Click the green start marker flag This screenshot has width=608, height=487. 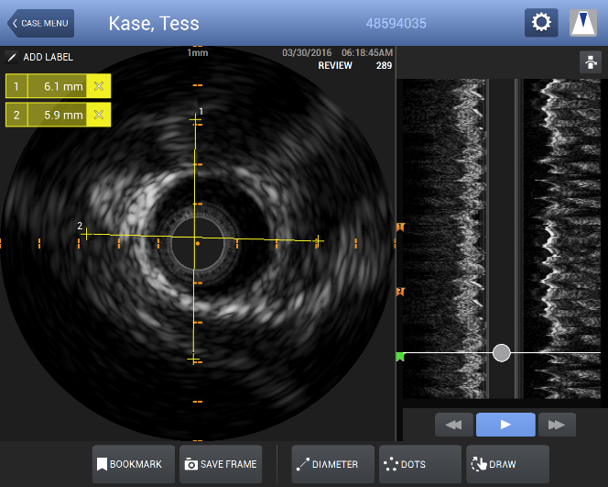400,356
